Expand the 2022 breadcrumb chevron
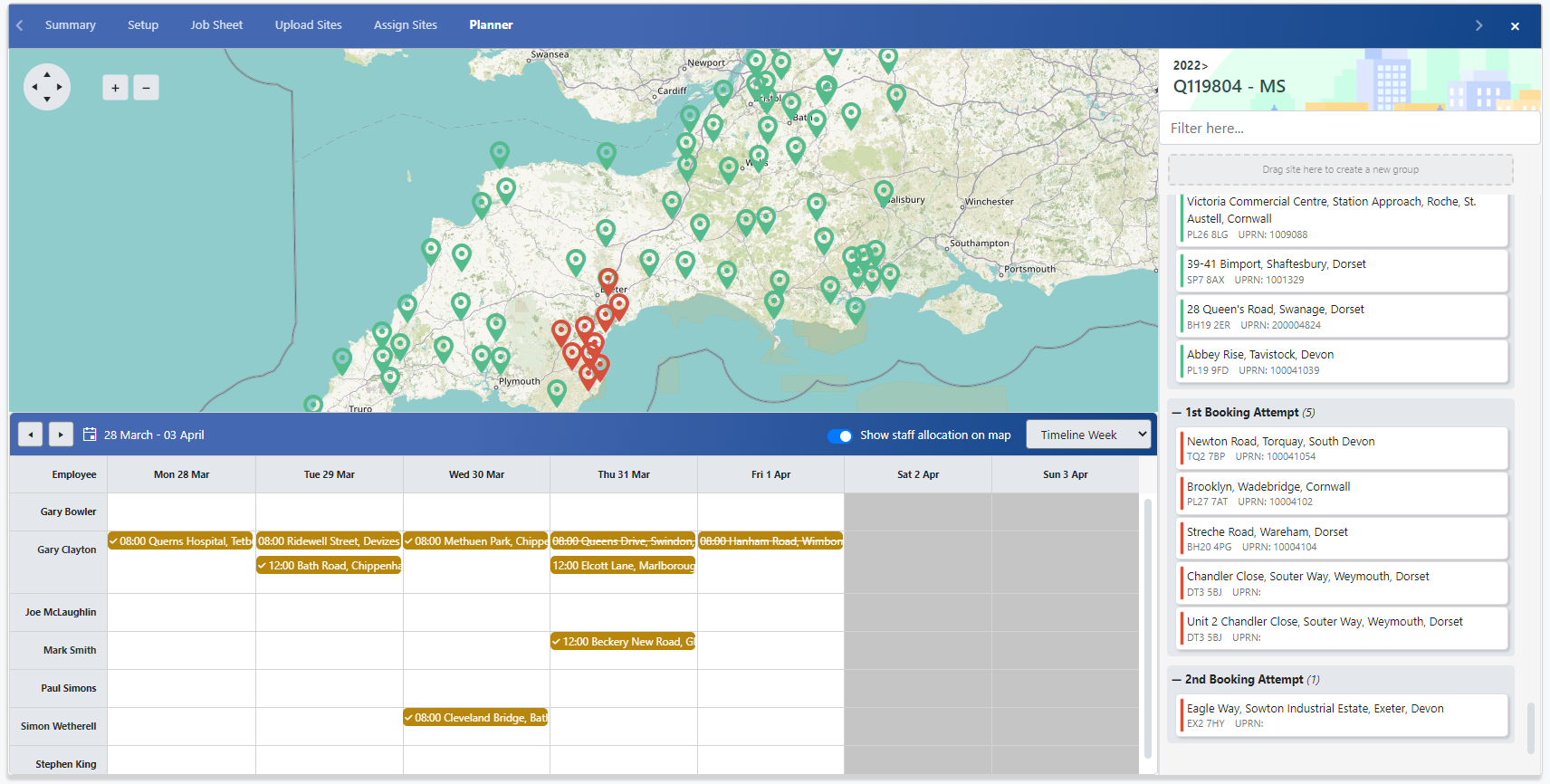This screenshot has height=784, width=1550. click(1205, 66)
